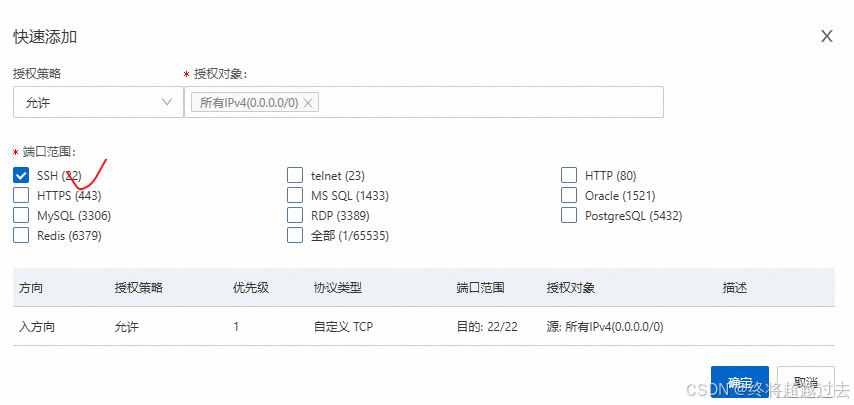
Task: Open the 授权策略 dropdown
Action: (x=96, y=102)
